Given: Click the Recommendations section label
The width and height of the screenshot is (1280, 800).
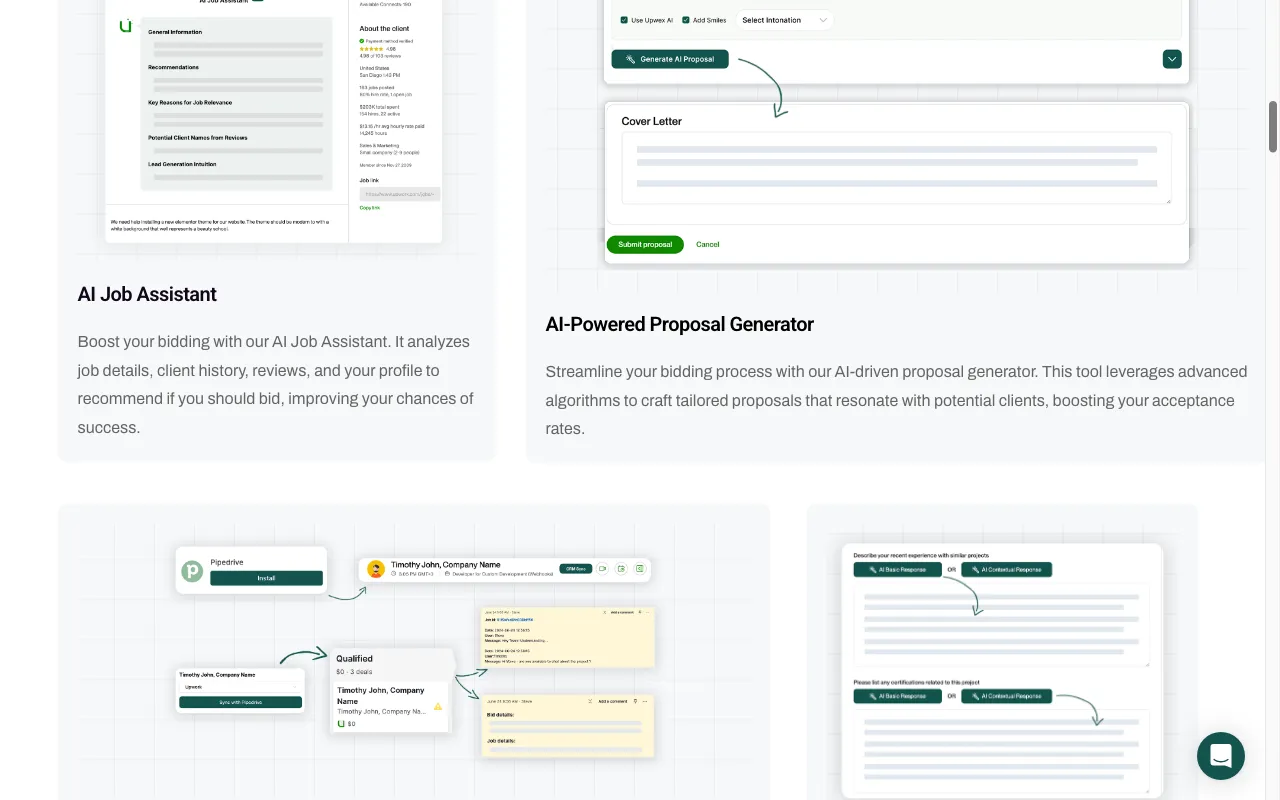Looking at the screenshot, I should click(x=173, y=67).
